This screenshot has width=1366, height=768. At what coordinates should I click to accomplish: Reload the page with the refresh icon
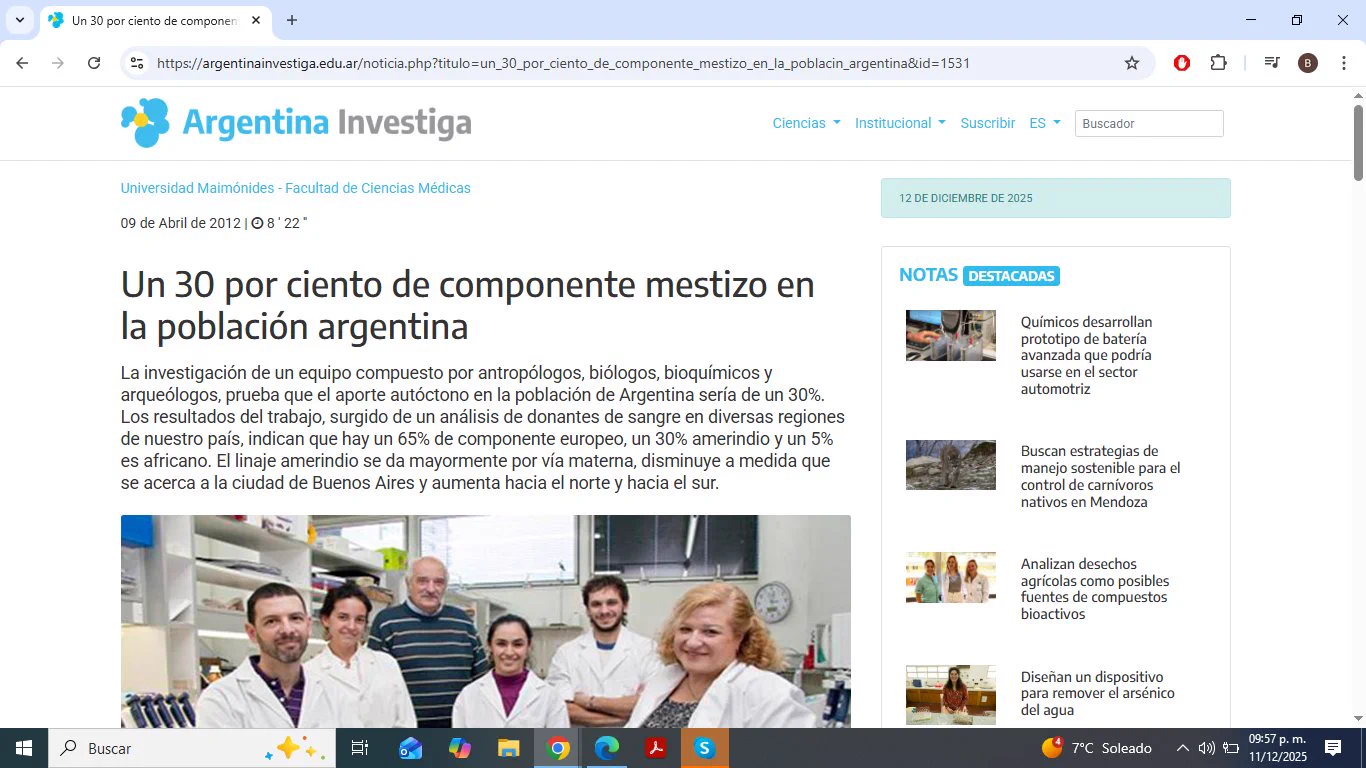(x=94, y=63)
